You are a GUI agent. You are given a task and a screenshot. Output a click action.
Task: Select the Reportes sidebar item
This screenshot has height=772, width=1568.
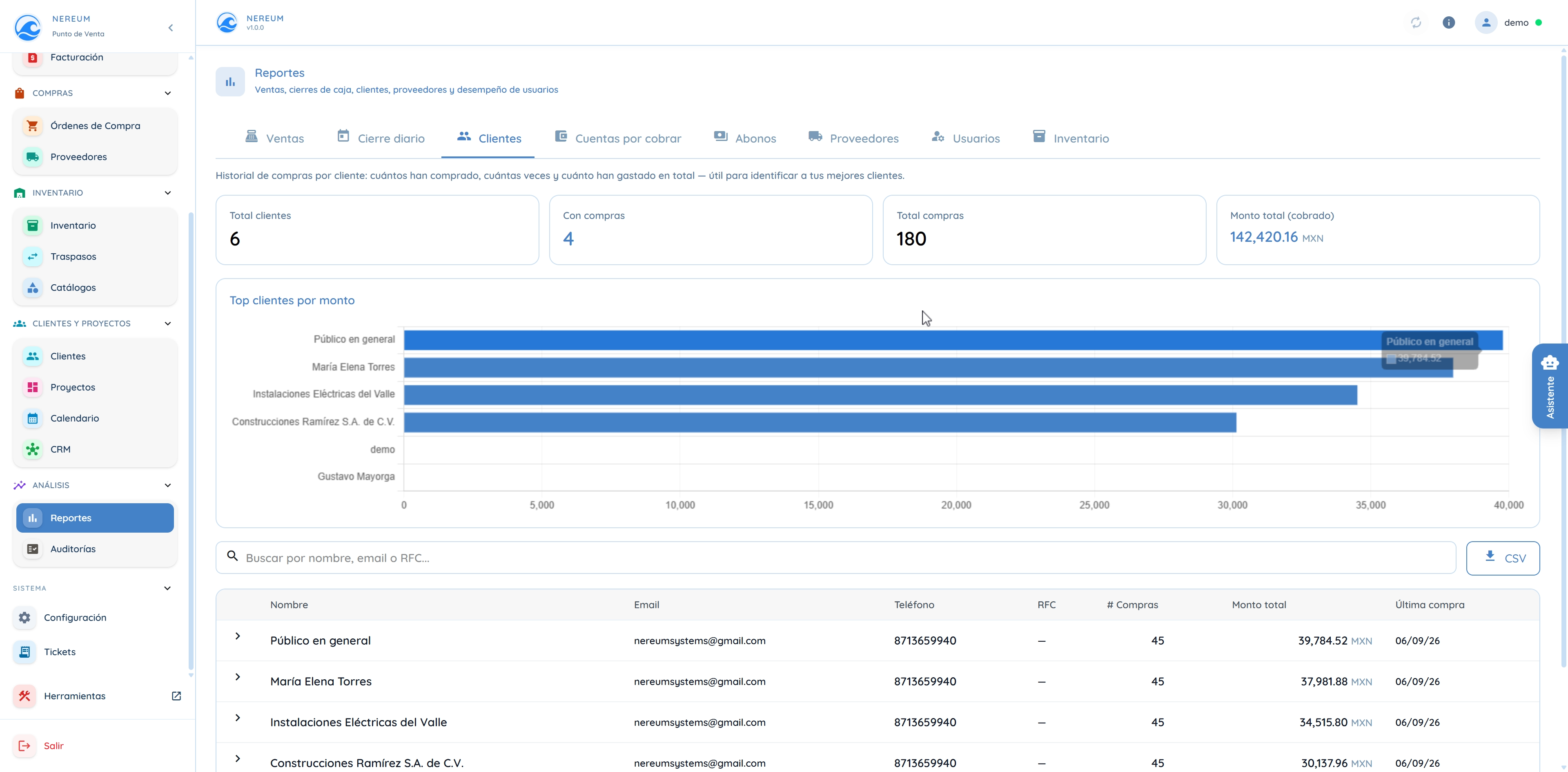click(x=95, y=518)
